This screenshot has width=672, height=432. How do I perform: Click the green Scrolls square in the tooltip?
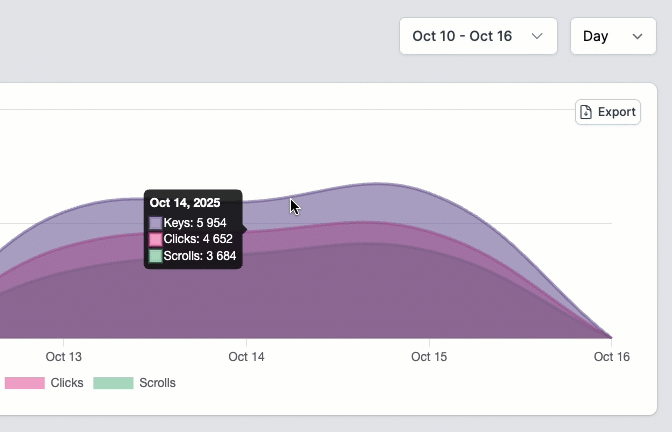pyautogui.click(x=156, y=256)
